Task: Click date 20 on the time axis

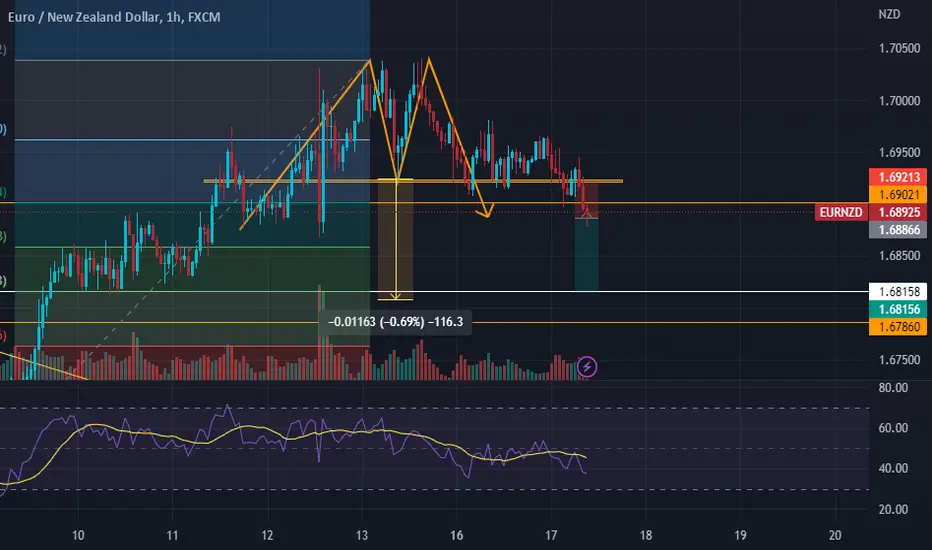Action: point(835,535)
